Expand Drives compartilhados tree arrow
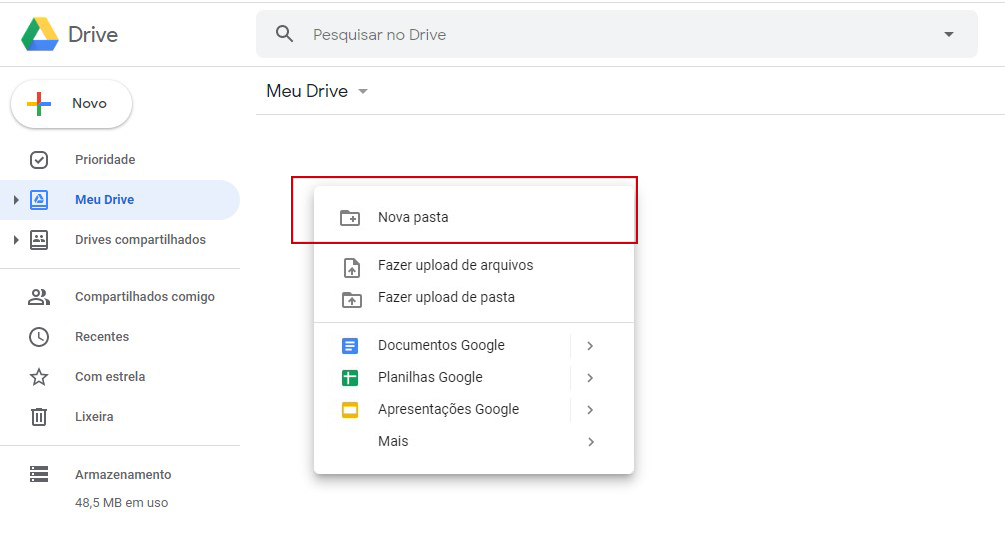This screenshot has height=547, width=1005. pyautogui.click(x=16, y=240)
